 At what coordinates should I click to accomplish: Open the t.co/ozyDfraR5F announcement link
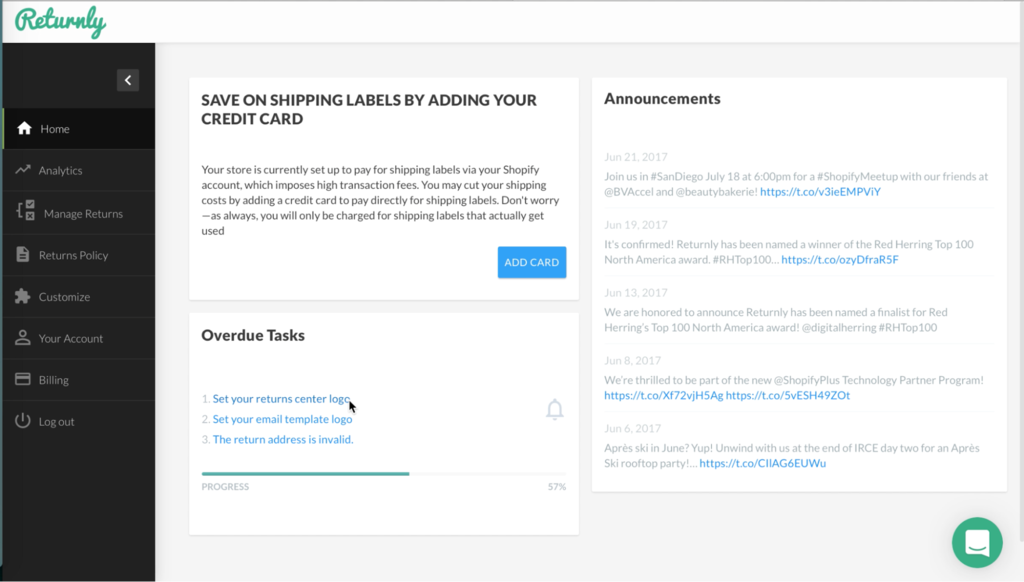click(840, 259)
